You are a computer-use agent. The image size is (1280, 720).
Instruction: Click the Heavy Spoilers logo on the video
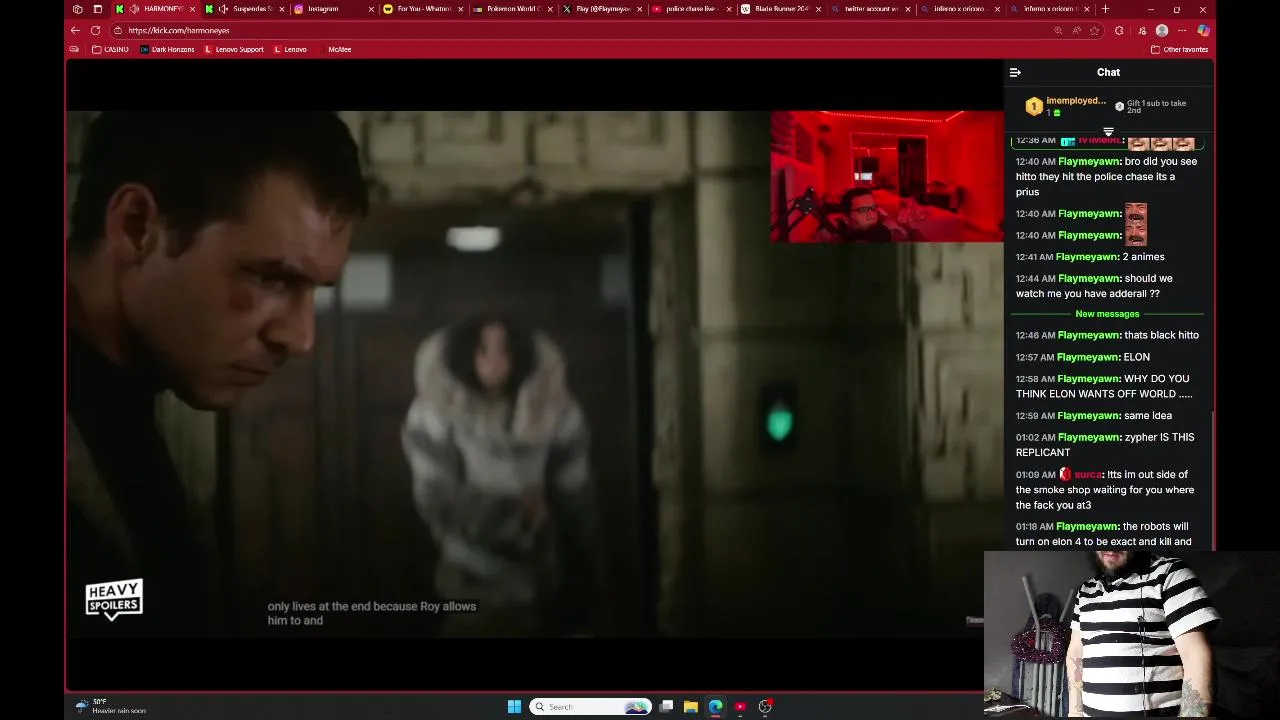pyautogui.click(x=114, y=600)
